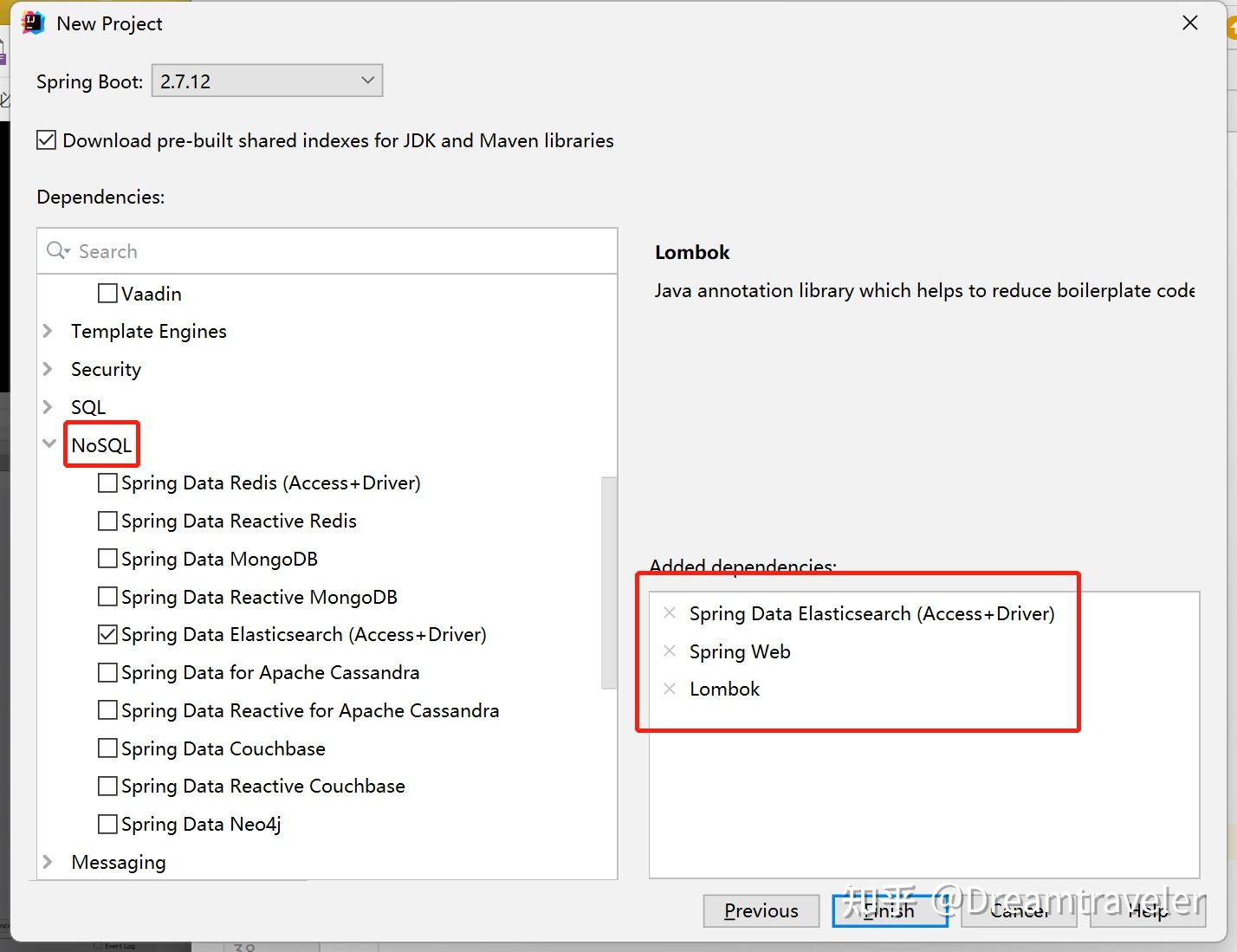Enable Spring Data Redis (Access+Driver) checkbox
Image resolution: width=1237 pixels, height=952 pixels.
pos(107,483)
